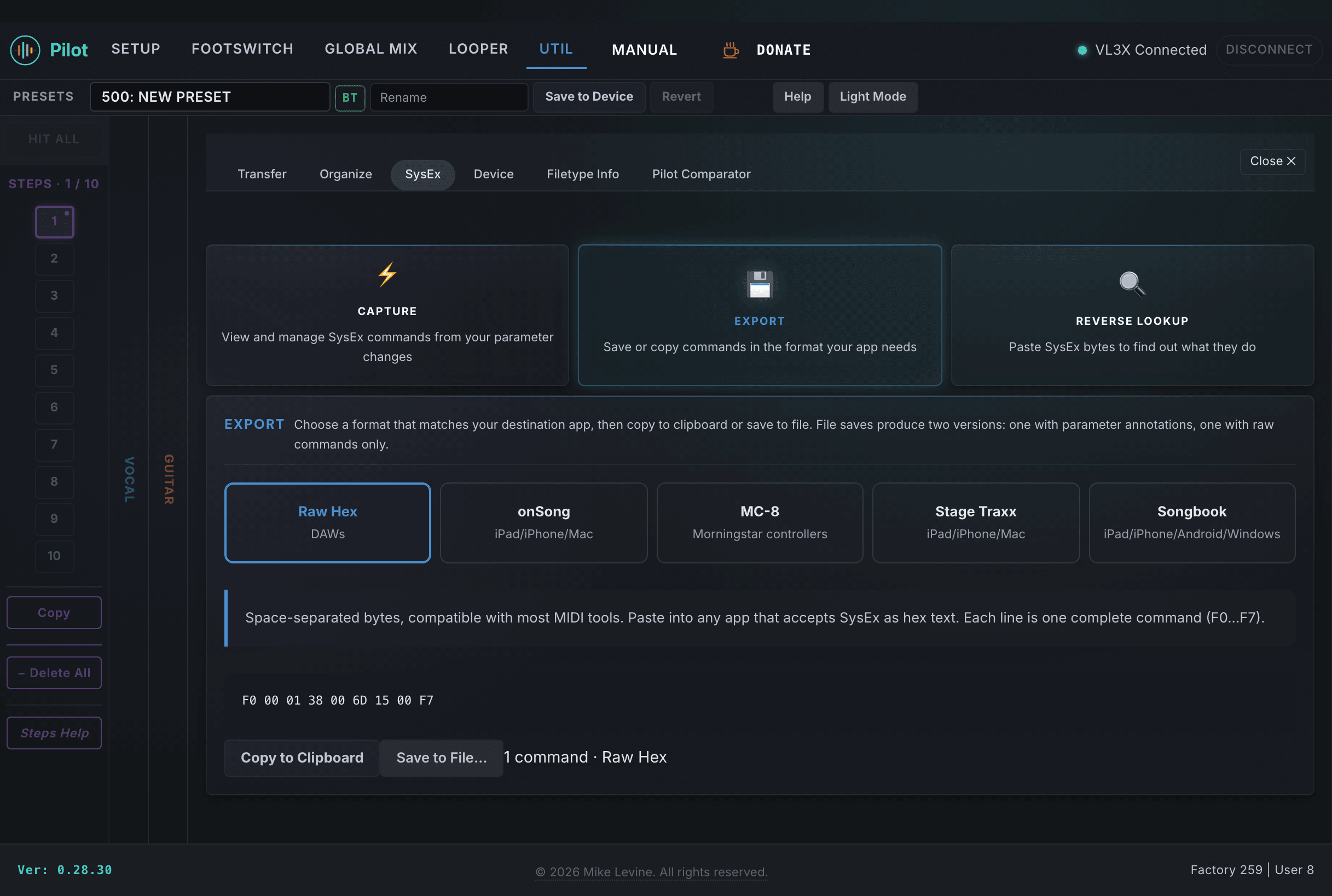The width and height of the screenshot is (1332, 896).
Task: Open the Capture card
Action: pos(387,316)
